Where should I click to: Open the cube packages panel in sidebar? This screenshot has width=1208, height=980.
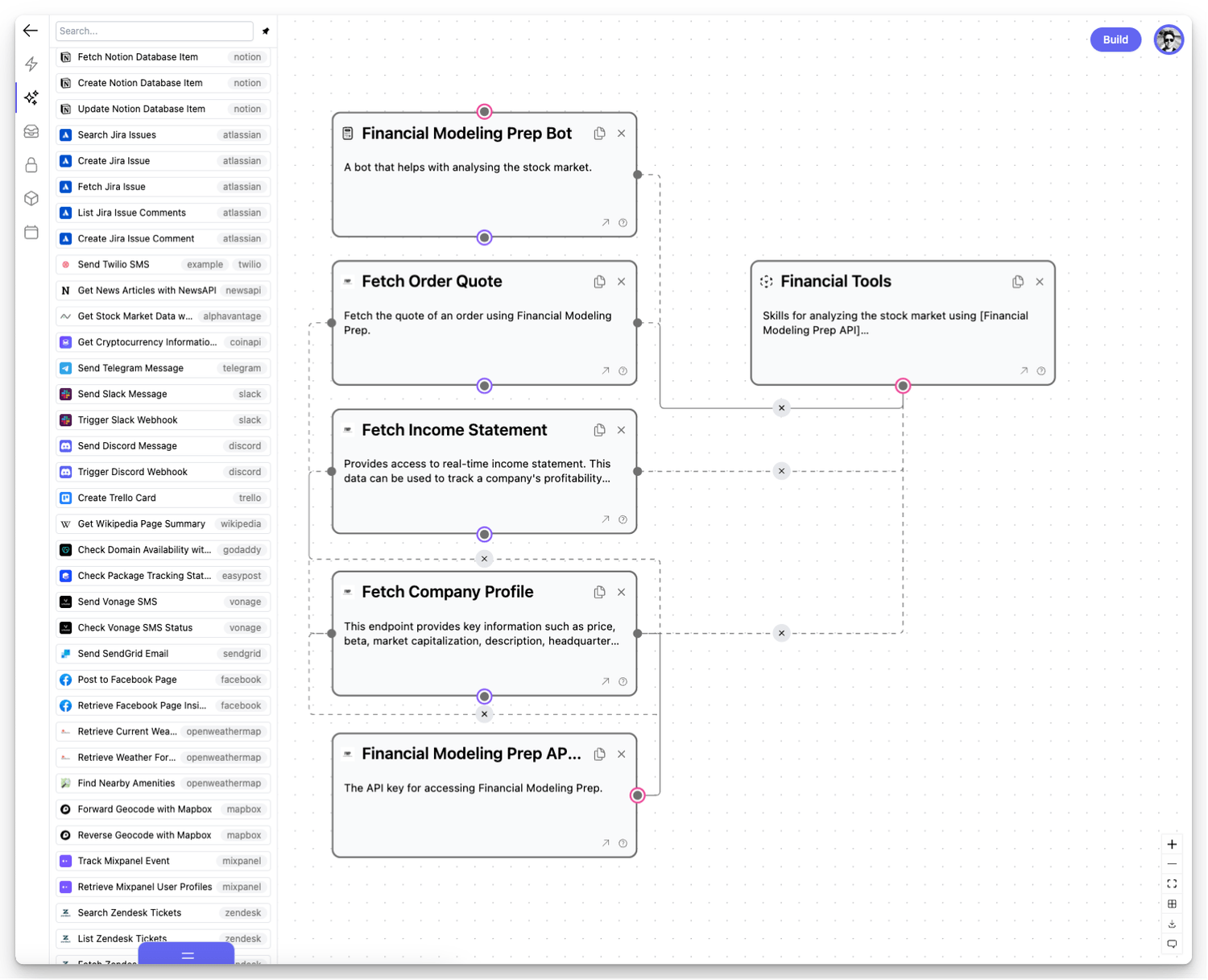[31, 198]
